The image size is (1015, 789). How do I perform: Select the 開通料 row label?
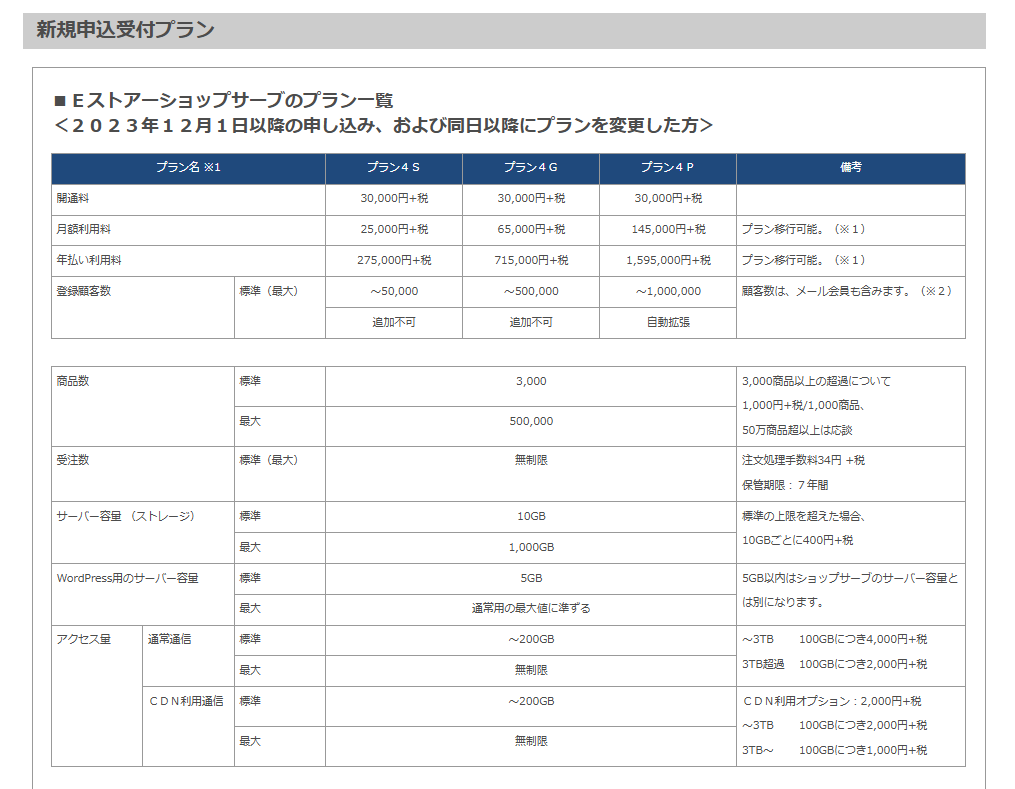click(72, 198)
